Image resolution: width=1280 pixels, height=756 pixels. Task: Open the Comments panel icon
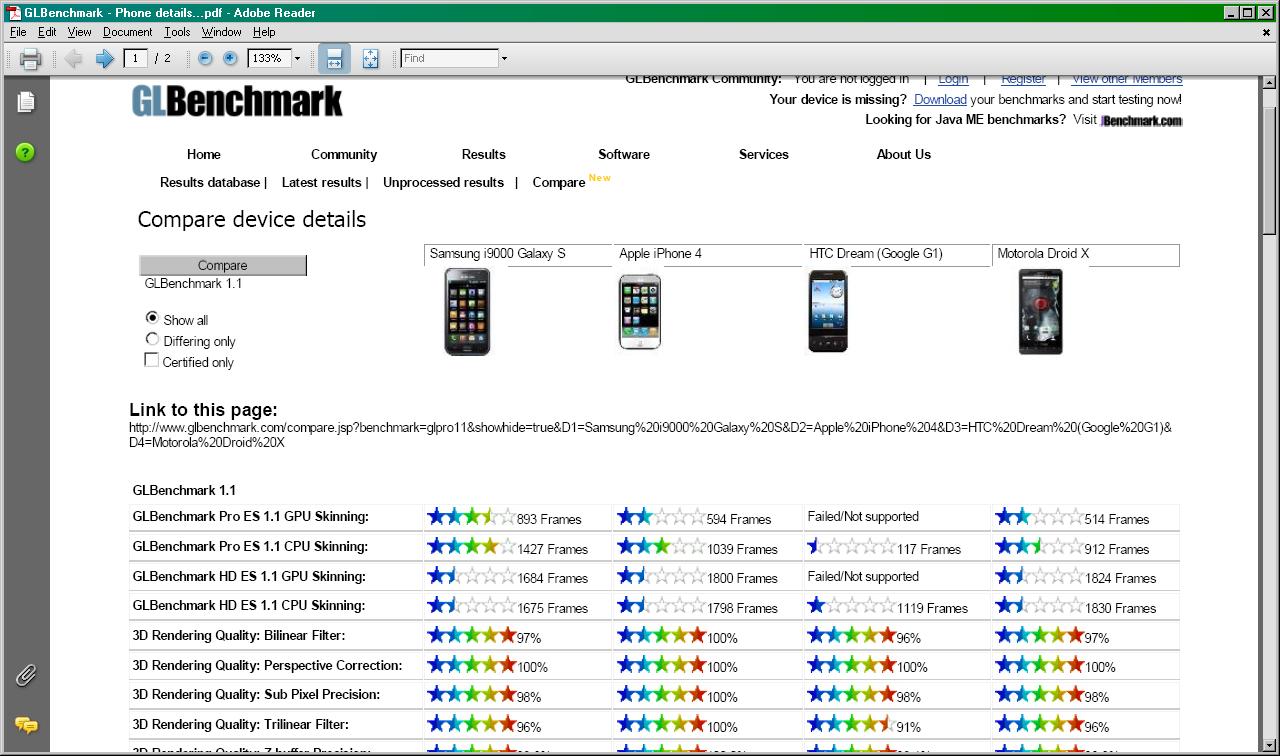tap(26, 725)
